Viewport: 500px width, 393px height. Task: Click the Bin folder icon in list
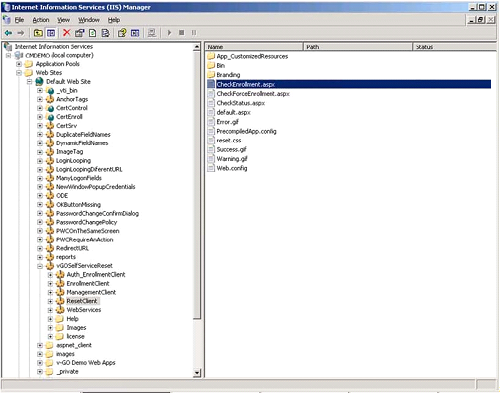(x=211, y=65)
